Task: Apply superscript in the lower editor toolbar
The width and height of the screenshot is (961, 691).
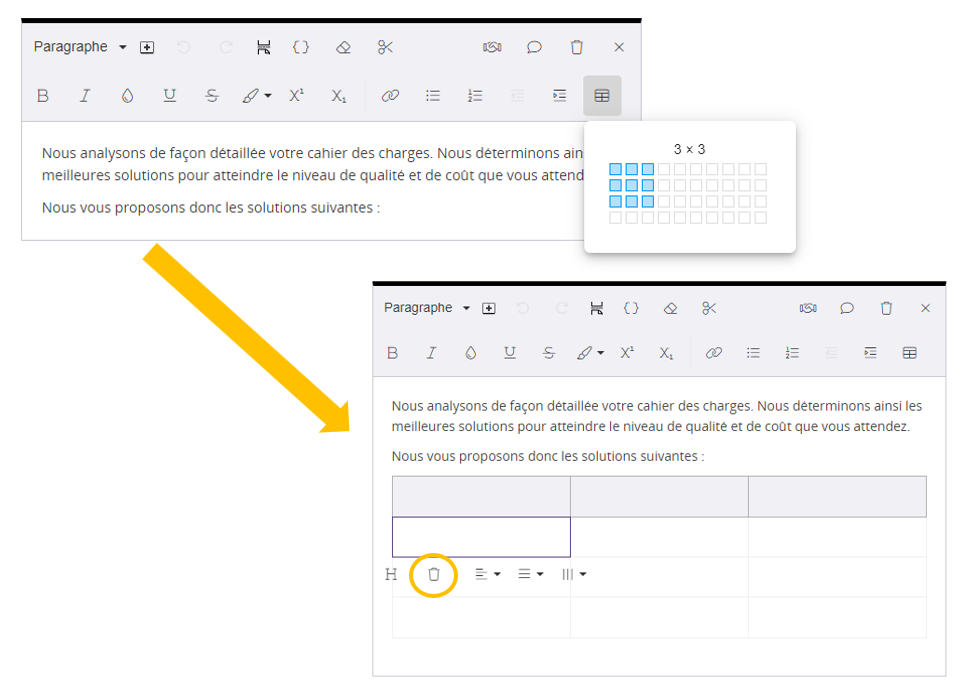Action: (x=627, y=353)
